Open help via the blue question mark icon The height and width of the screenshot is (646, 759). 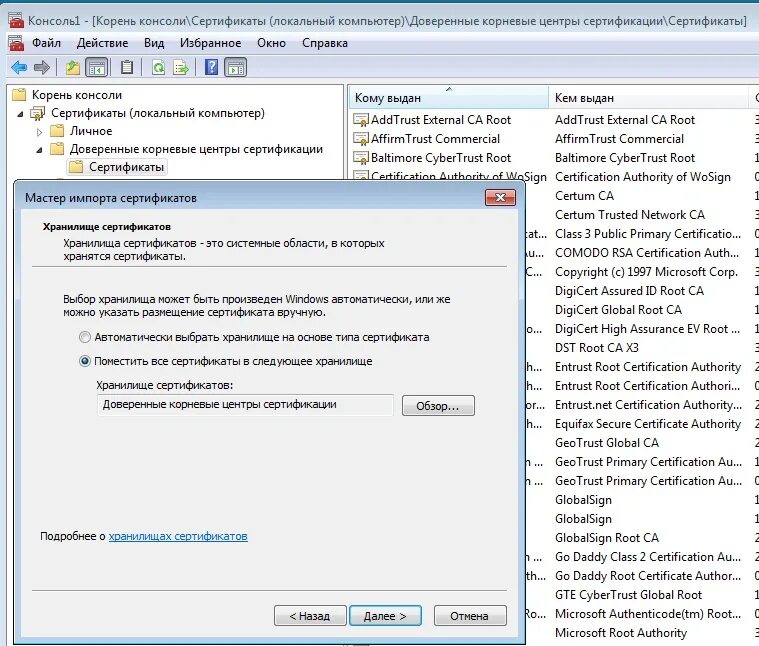[x=212, y=67]
